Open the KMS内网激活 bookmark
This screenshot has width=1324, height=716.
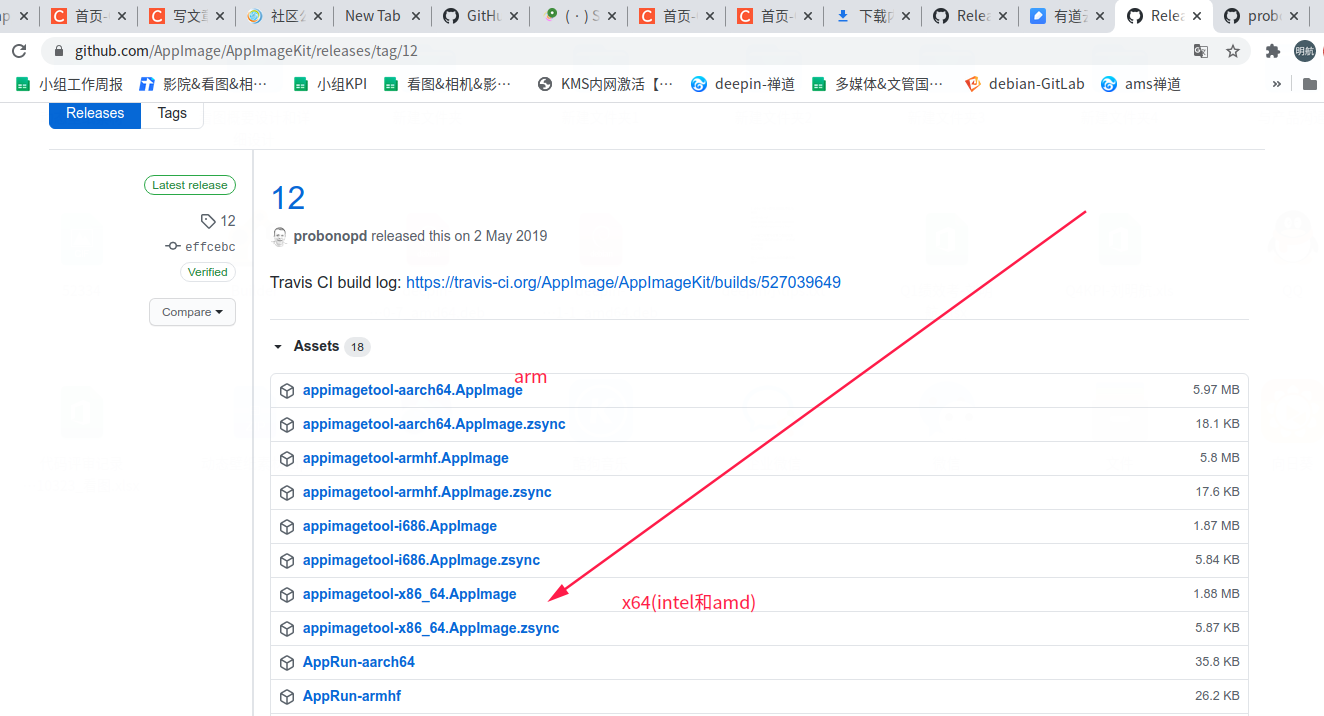tap(605, 84)
